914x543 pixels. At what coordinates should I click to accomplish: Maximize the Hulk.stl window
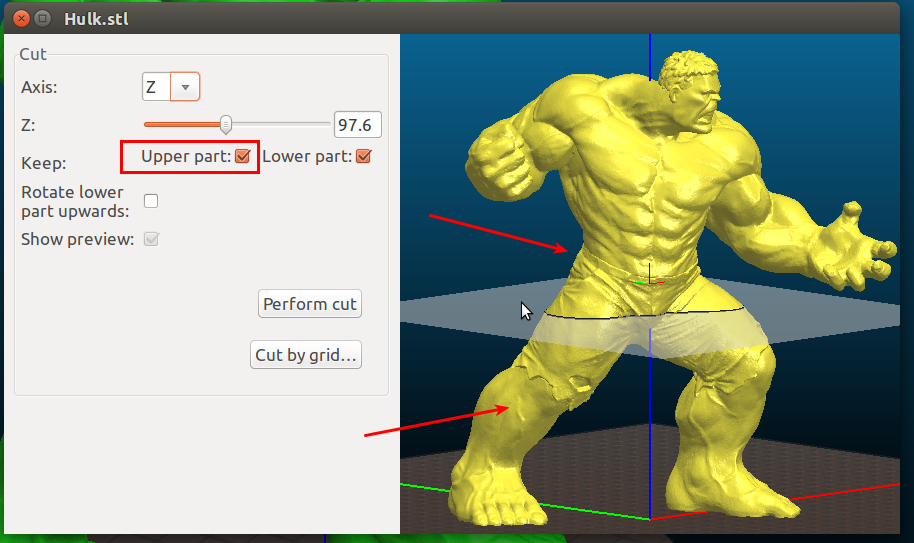[43, 19]
